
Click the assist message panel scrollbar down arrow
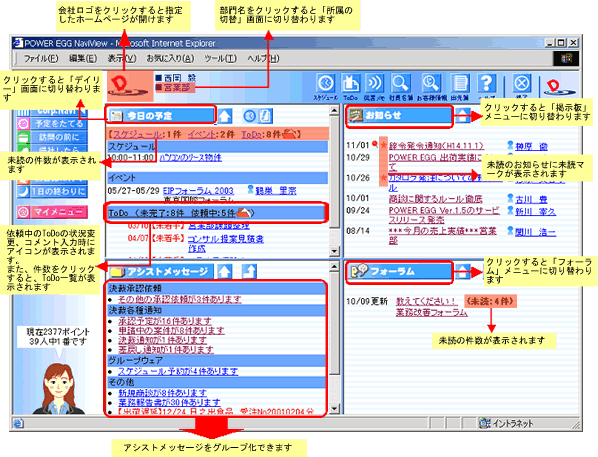click(334, 409)
